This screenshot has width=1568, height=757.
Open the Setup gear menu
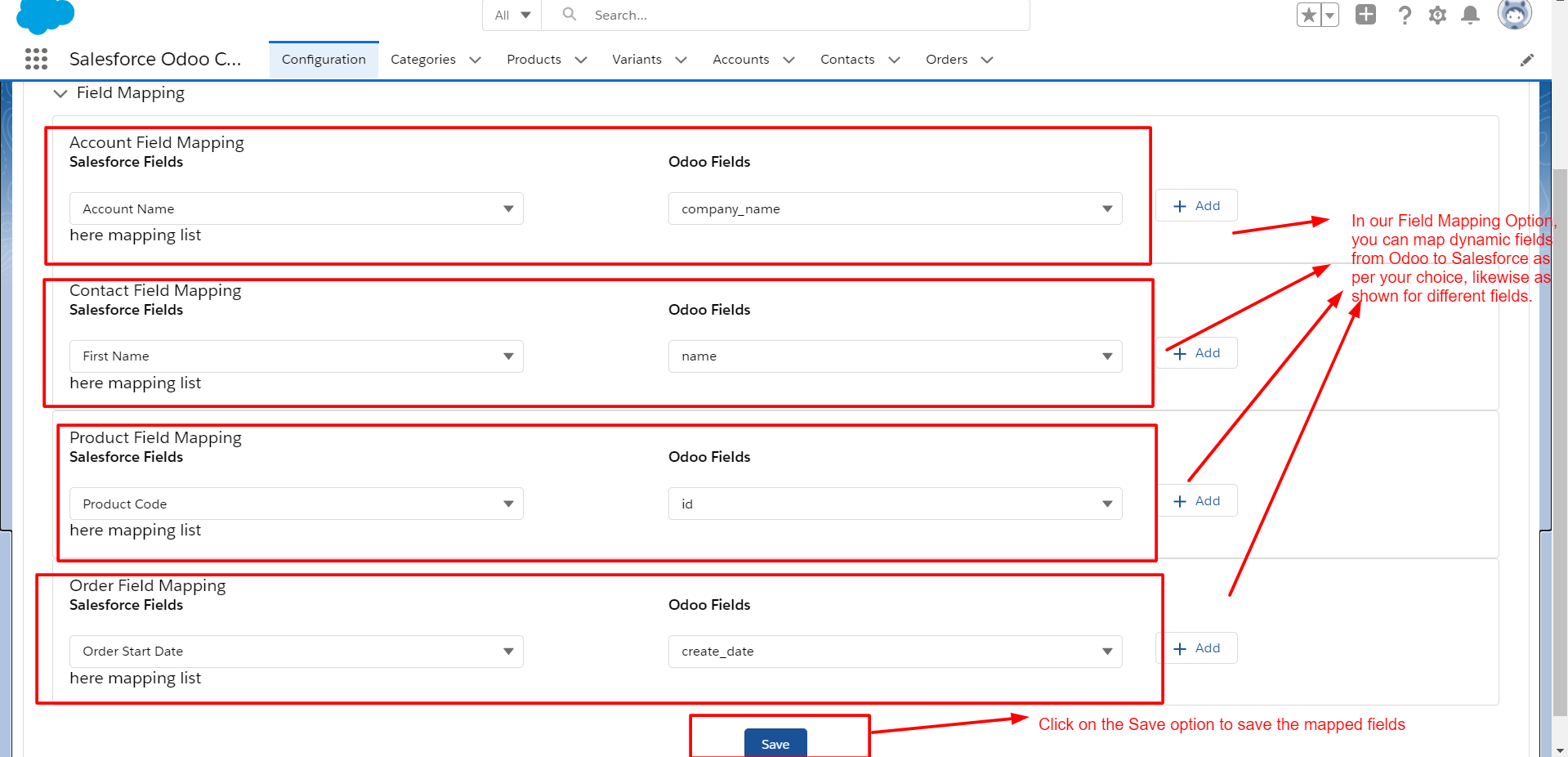pyautogui.click(x=1437, y=15)
